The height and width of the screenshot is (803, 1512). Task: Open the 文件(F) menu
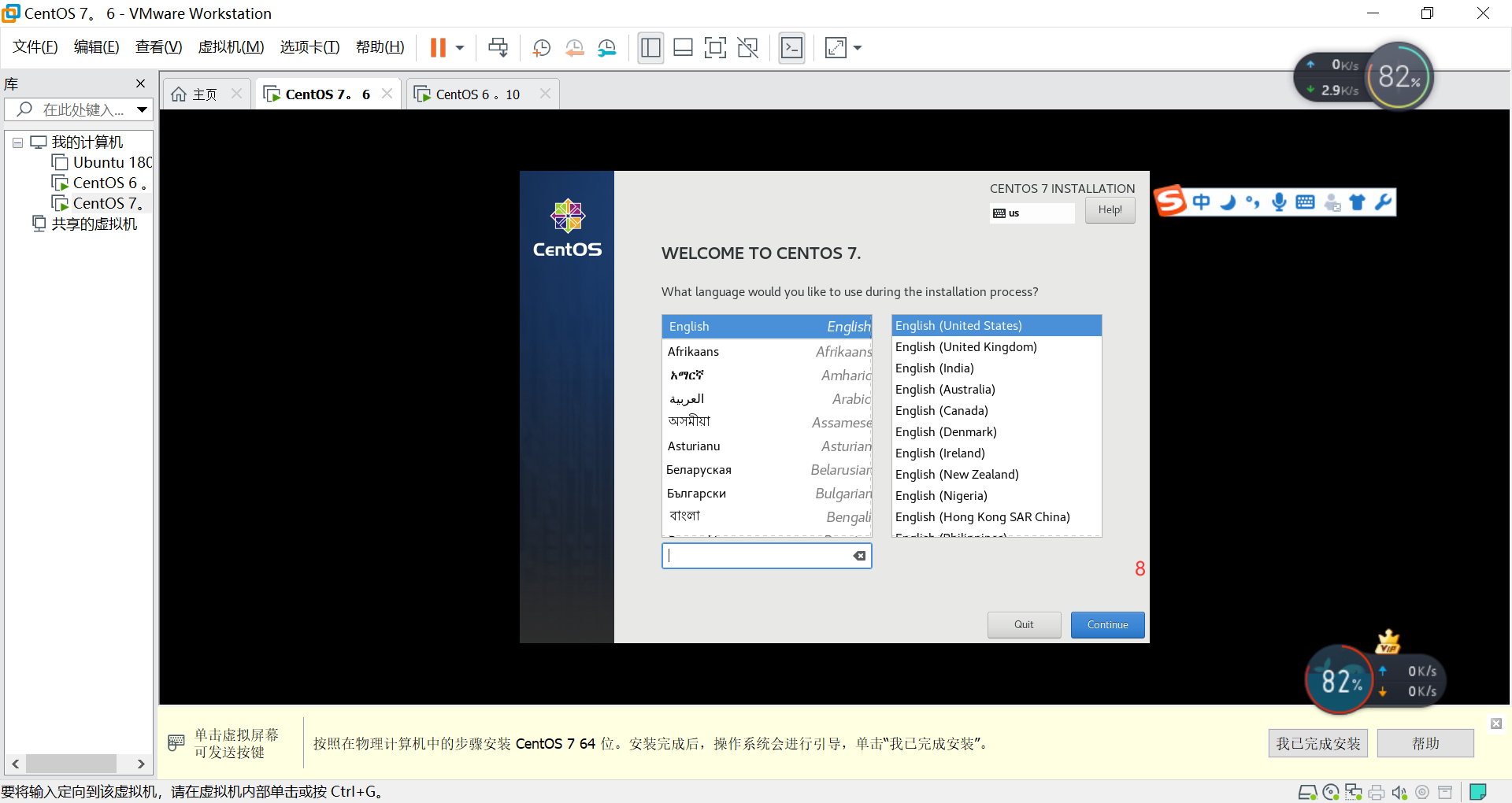(35, 47)
